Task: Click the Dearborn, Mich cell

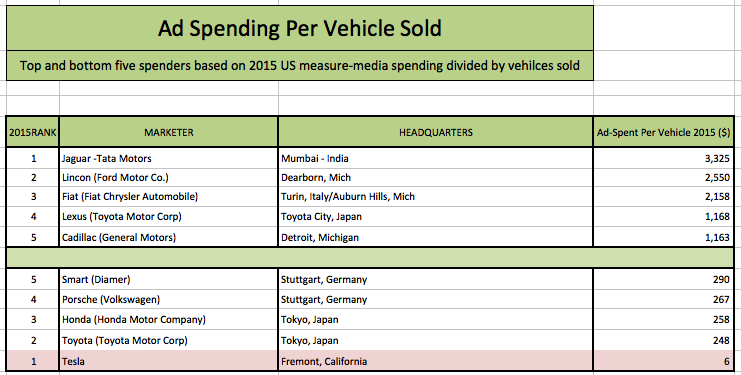Action: (436, 178)
